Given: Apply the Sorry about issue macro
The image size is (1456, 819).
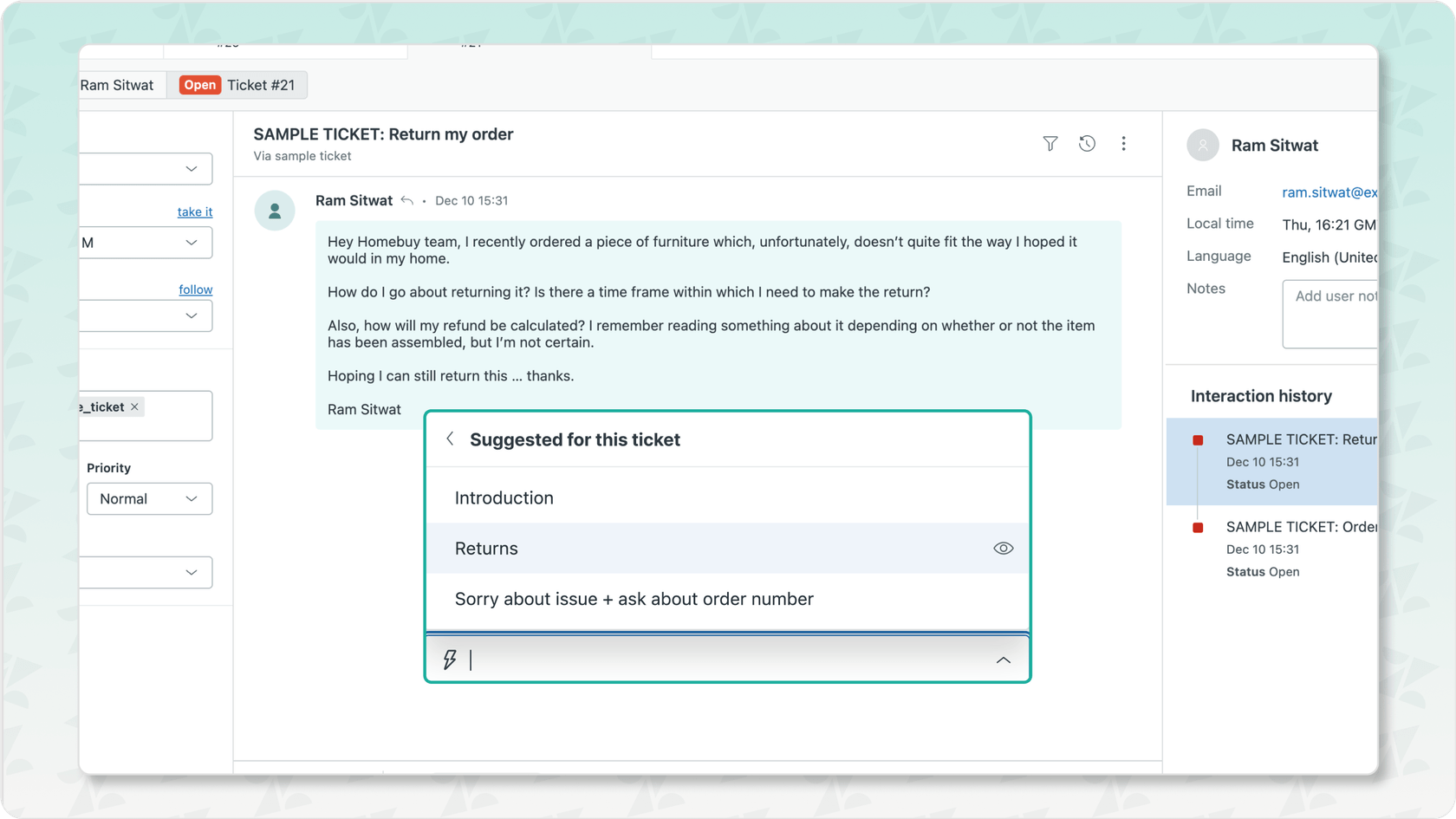Looking at the screenshot, I should coord(634,598).
